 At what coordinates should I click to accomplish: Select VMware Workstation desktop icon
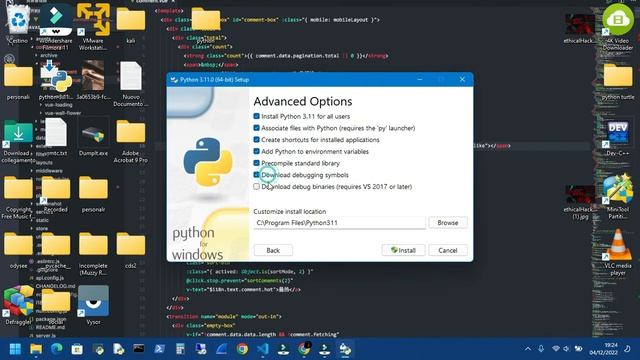click(93, 27)
